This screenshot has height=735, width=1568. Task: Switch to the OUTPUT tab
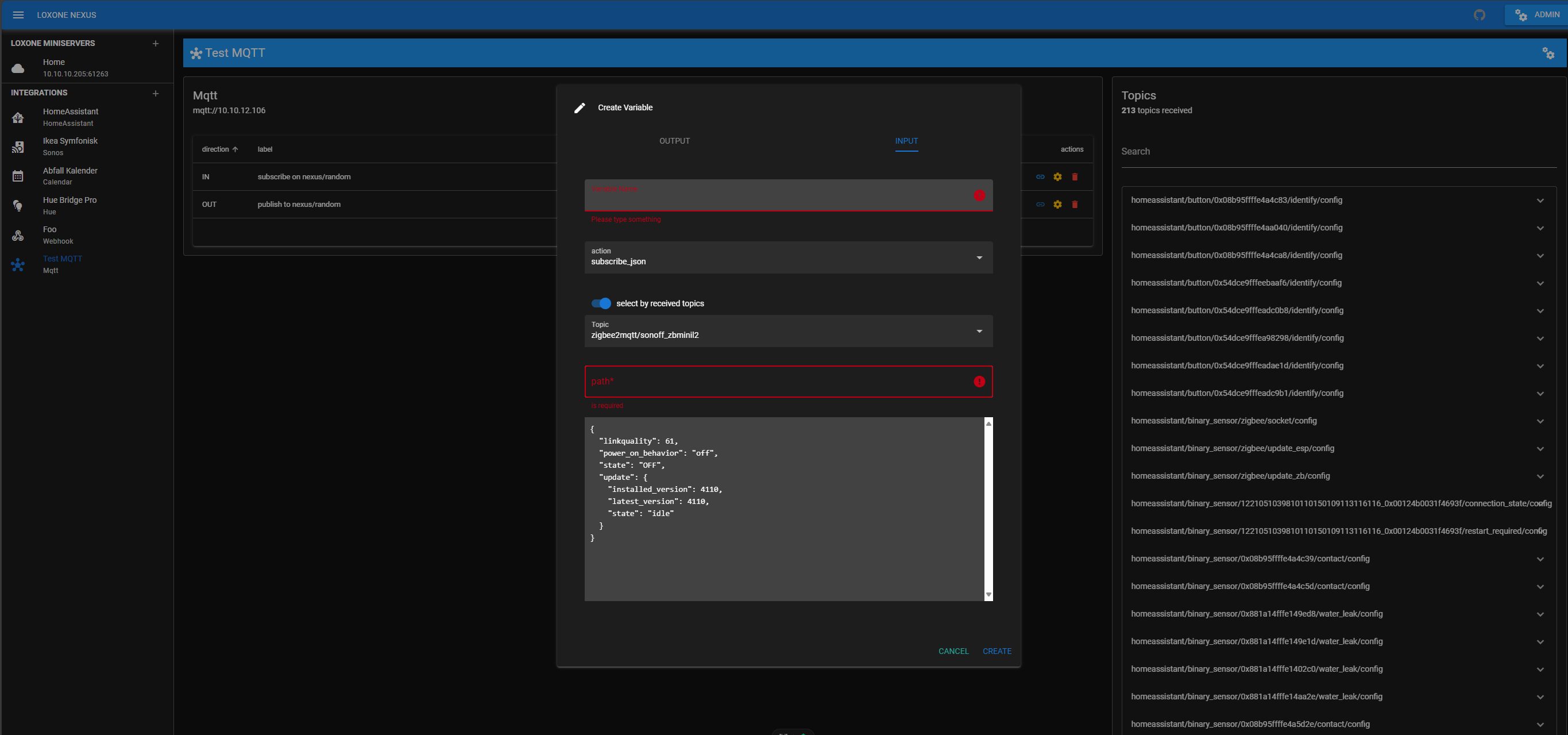coord(674,141)
